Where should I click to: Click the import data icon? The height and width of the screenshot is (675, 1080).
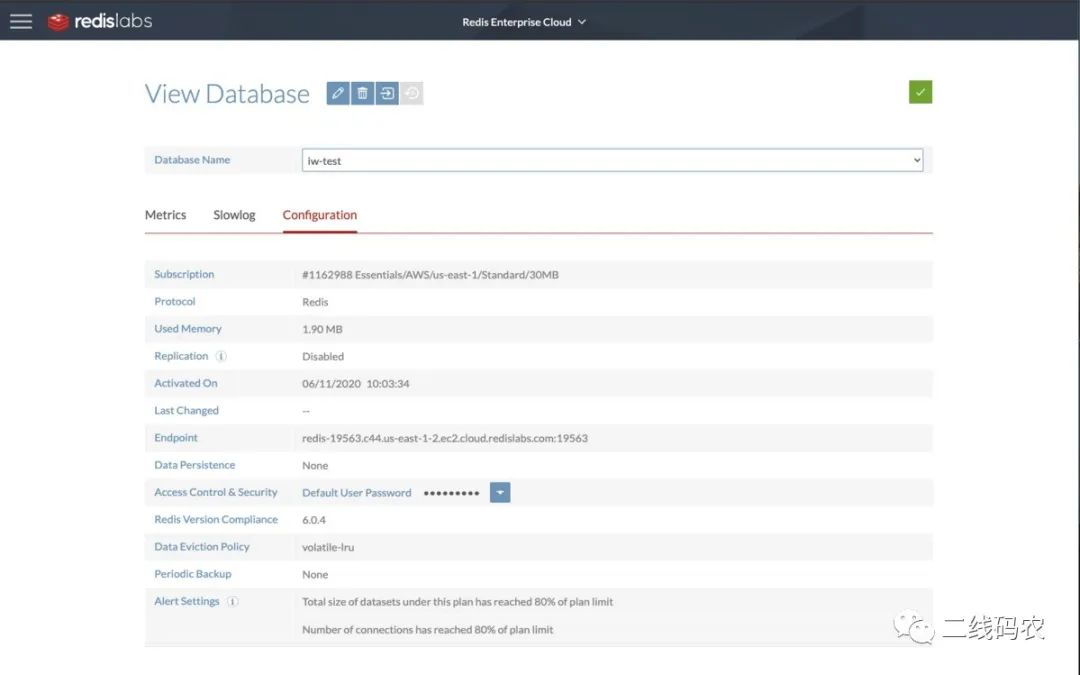pos(387,93)
